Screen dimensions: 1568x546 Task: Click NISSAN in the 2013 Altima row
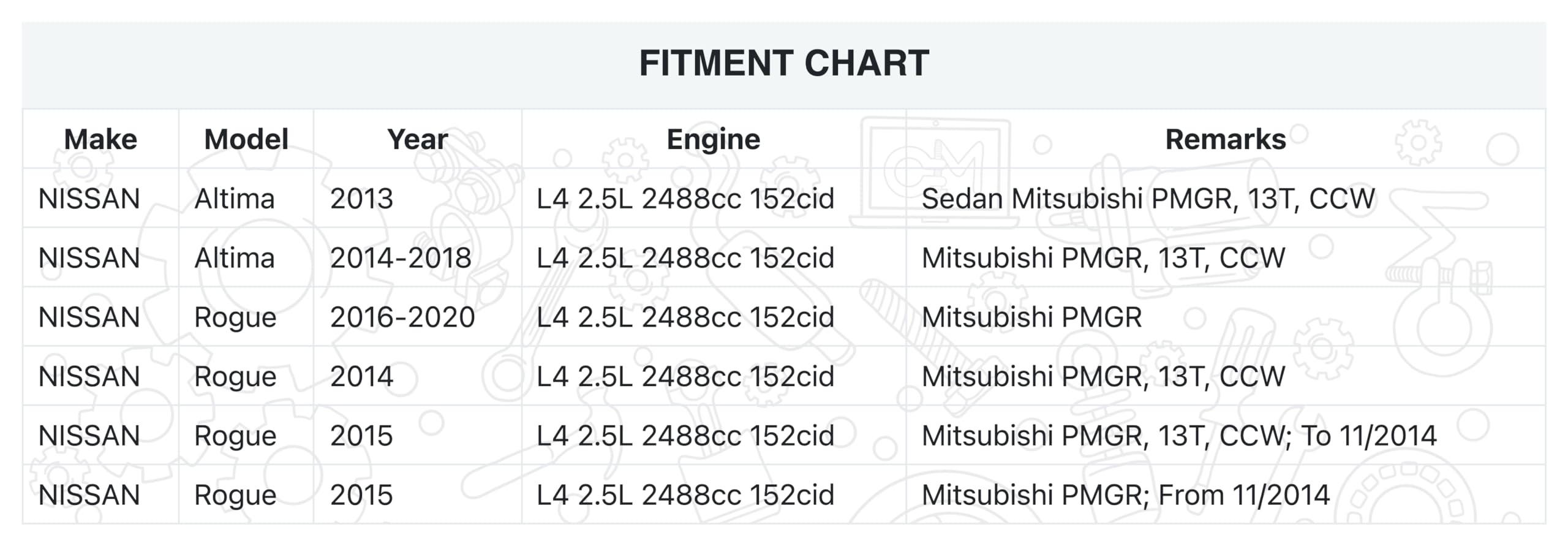pyautogui.click(x=89, y=199)
